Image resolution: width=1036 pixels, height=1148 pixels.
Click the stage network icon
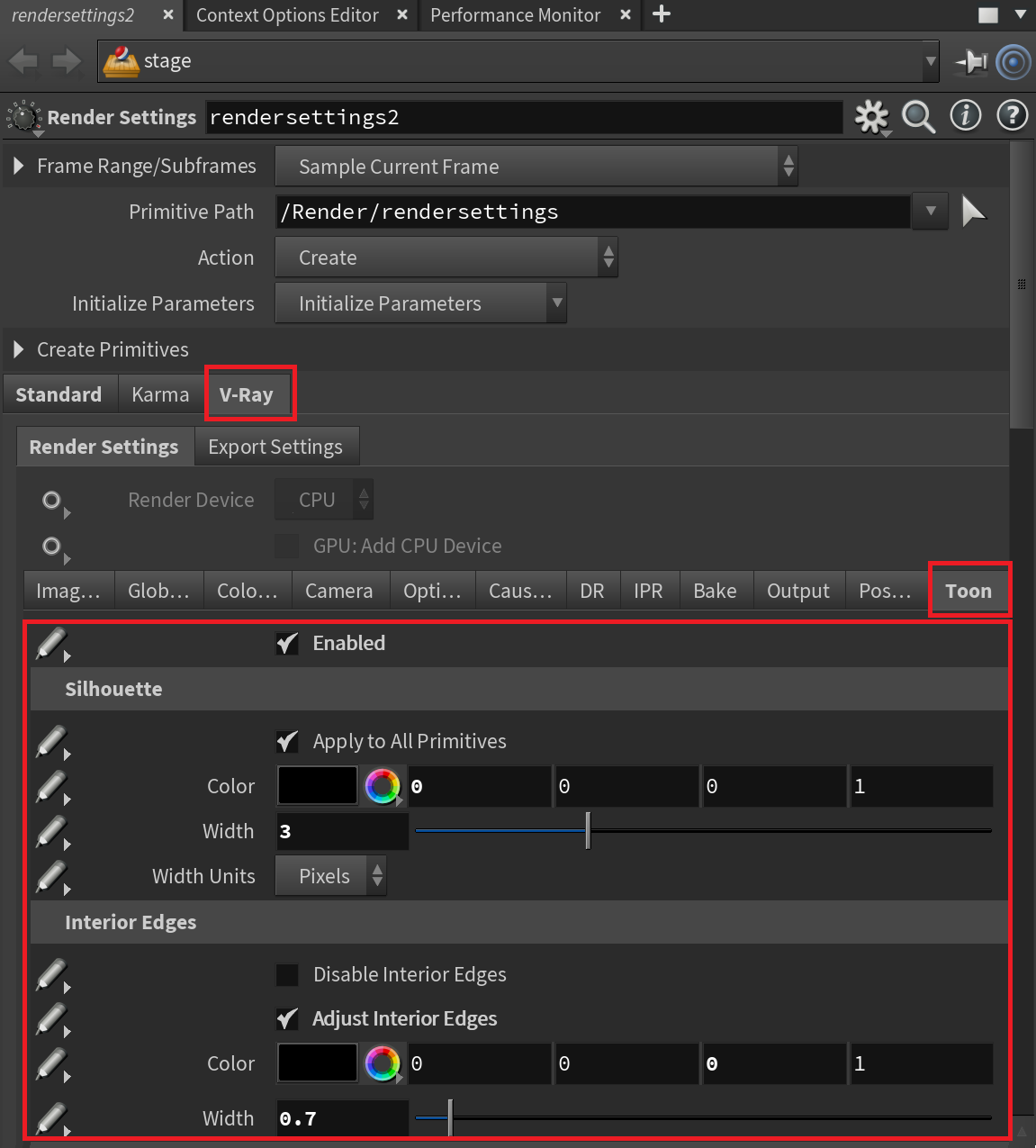click(121, 61)
